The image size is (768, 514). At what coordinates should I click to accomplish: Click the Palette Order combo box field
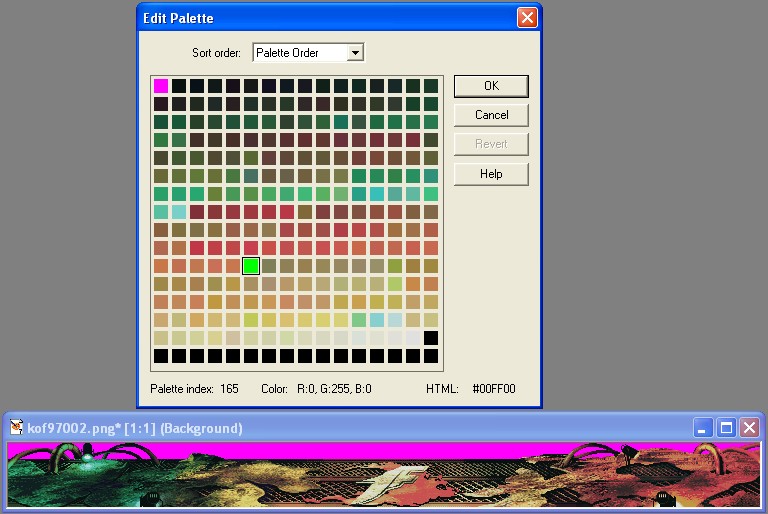point(308,52)
